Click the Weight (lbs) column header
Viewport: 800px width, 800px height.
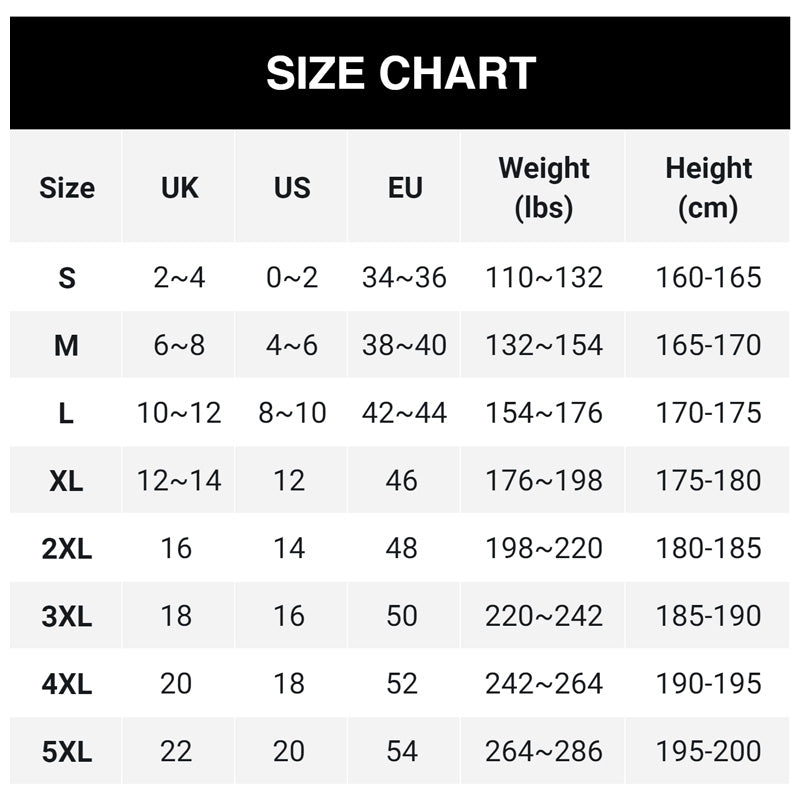(x=544, y=187)
